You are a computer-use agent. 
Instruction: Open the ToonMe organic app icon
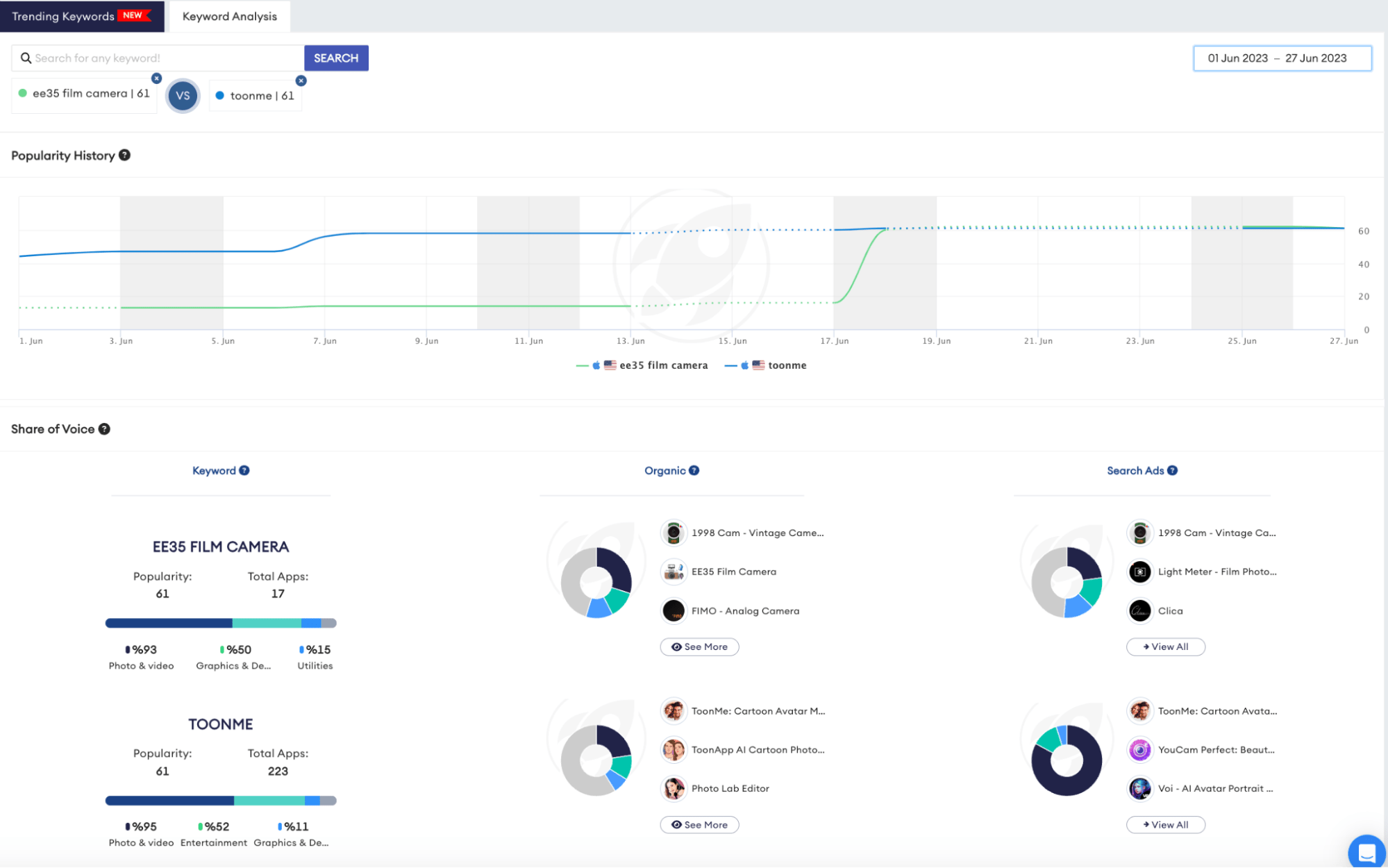674,711
